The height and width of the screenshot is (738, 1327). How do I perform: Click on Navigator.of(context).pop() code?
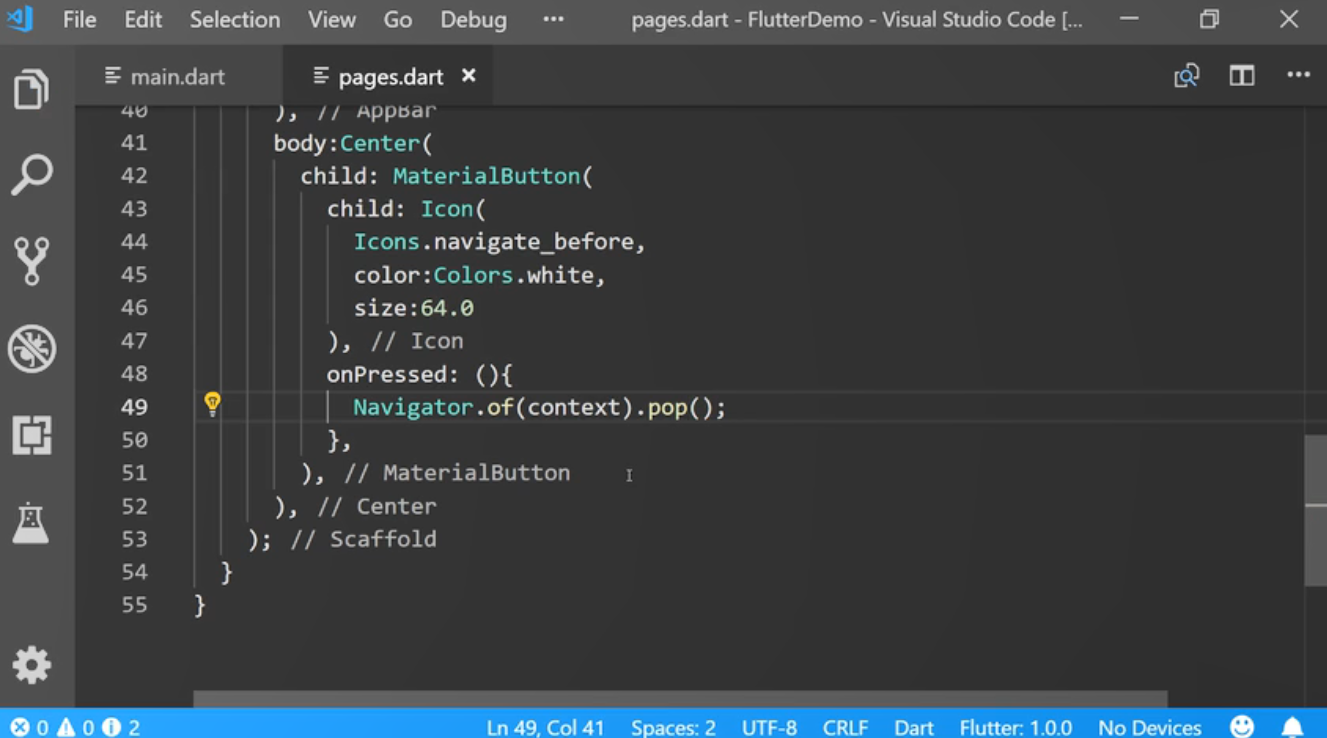coord(533,407)
